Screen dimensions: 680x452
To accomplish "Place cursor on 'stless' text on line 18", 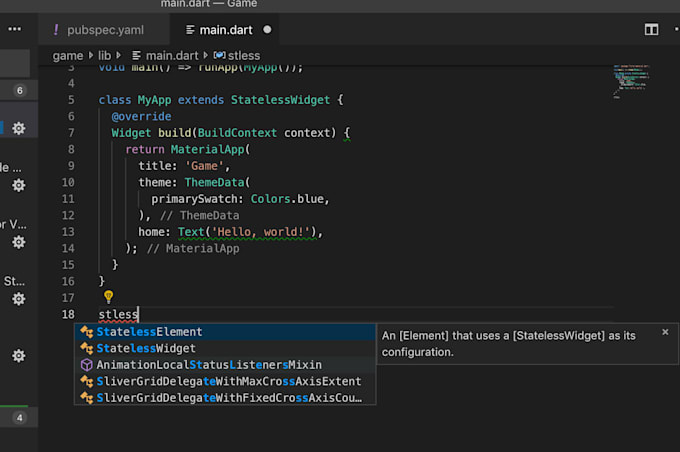I will pos(118,314).
